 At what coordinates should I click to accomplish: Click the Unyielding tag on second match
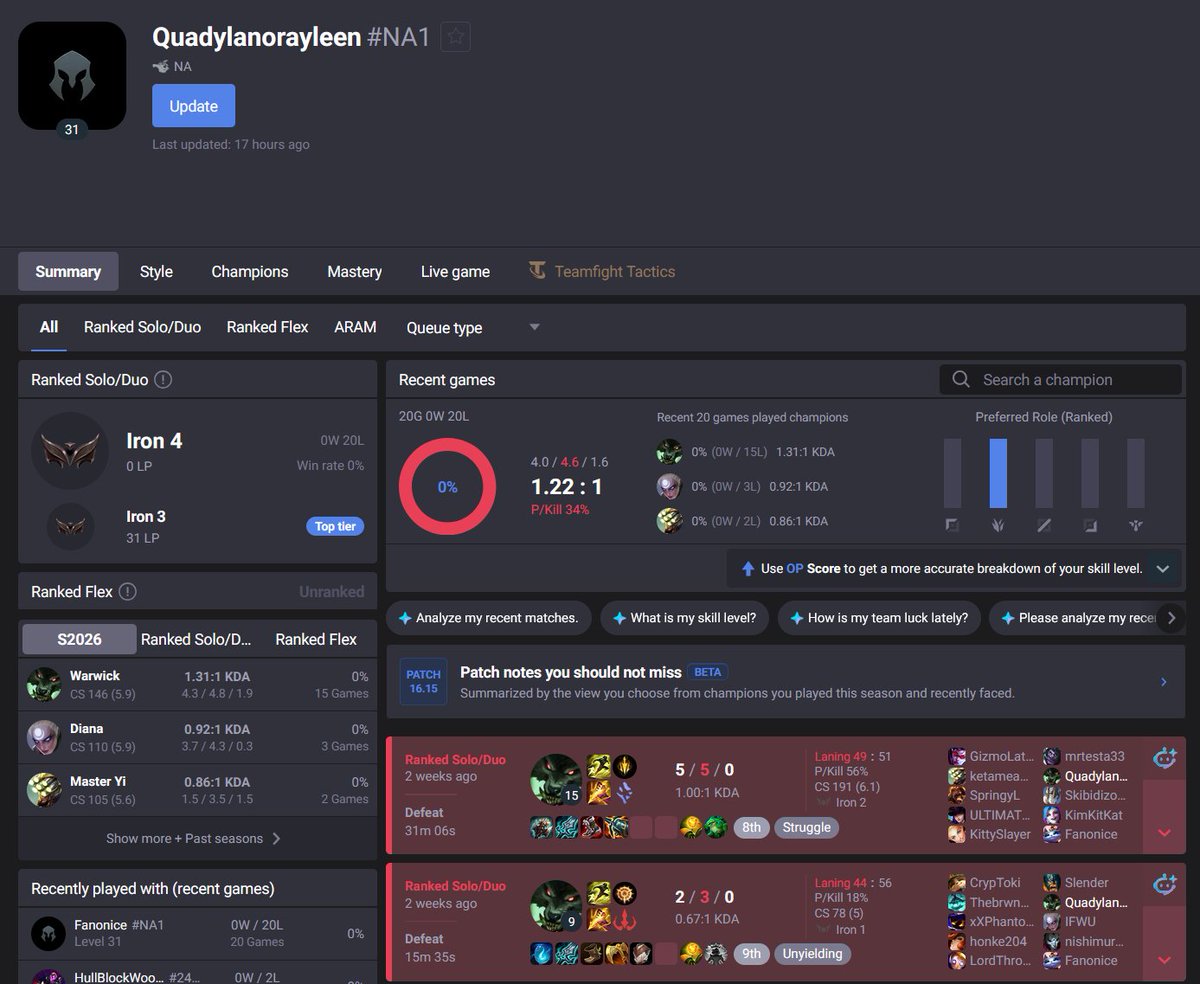coord(812,954)
